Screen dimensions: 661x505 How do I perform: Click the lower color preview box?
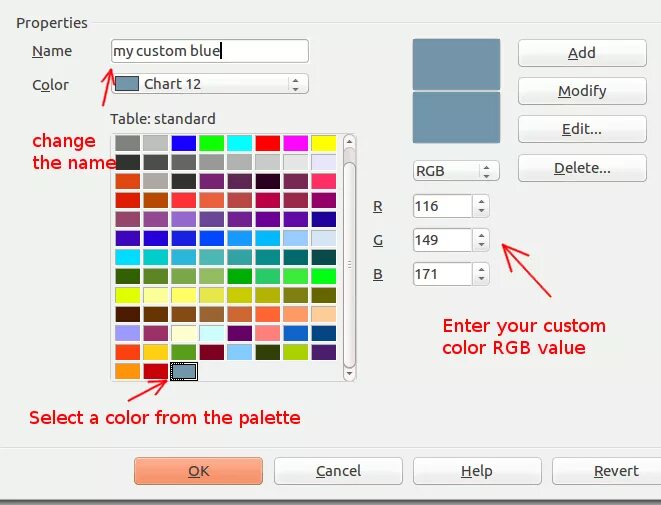pos(456,118)
